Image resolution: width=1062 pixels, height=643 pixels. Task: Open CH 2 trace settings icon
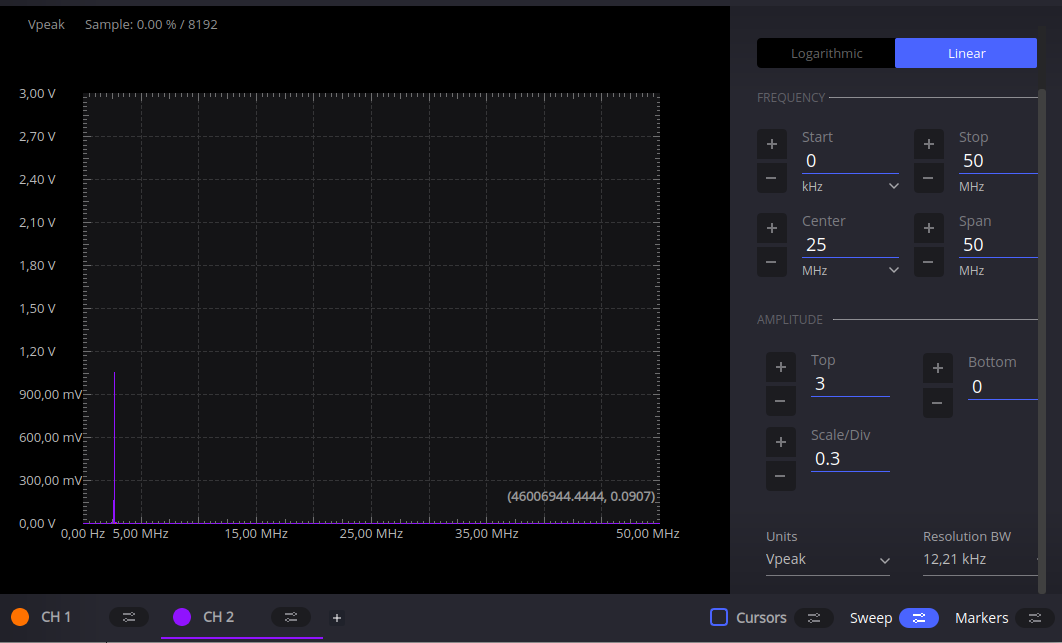click(x=290, y=617)
